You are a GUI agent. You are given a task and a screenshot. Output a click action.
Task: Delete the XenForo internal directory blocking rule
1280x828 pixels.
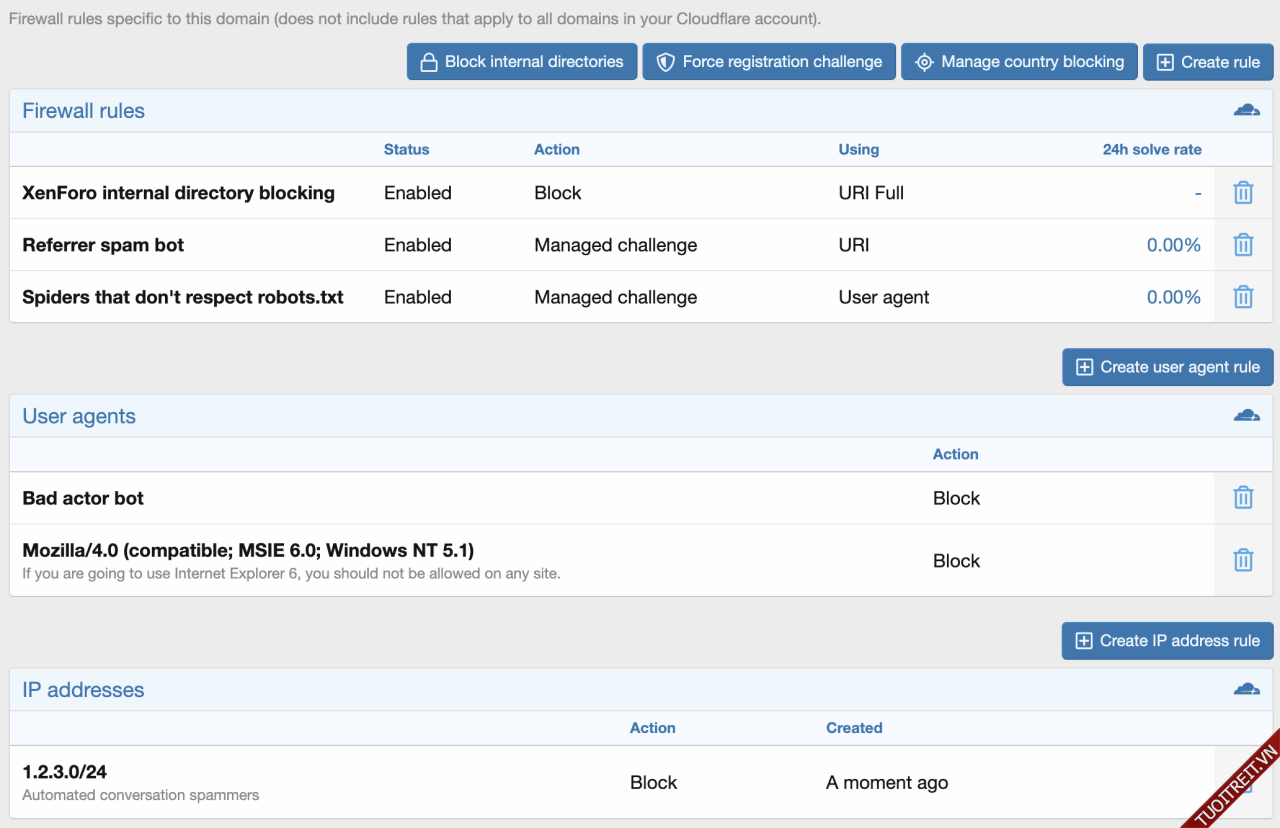coord(1243,193)
